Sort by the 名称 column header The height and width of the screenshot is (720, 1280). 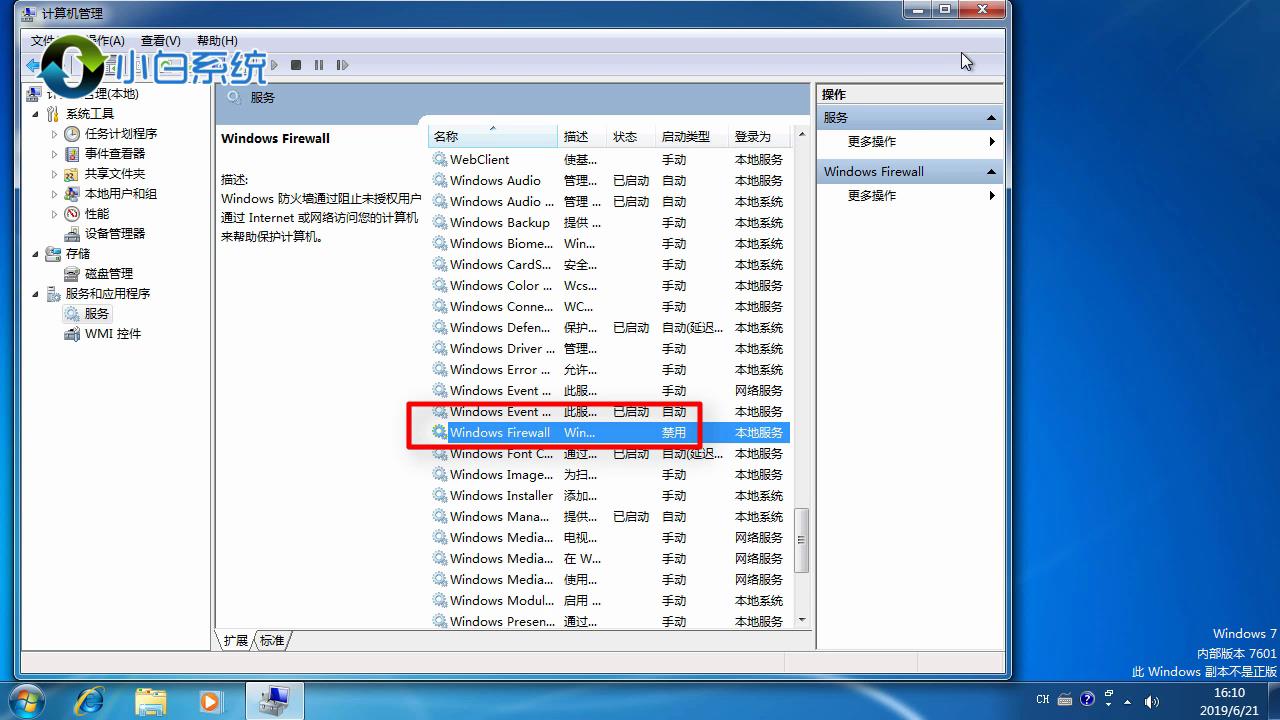point(493,136)
